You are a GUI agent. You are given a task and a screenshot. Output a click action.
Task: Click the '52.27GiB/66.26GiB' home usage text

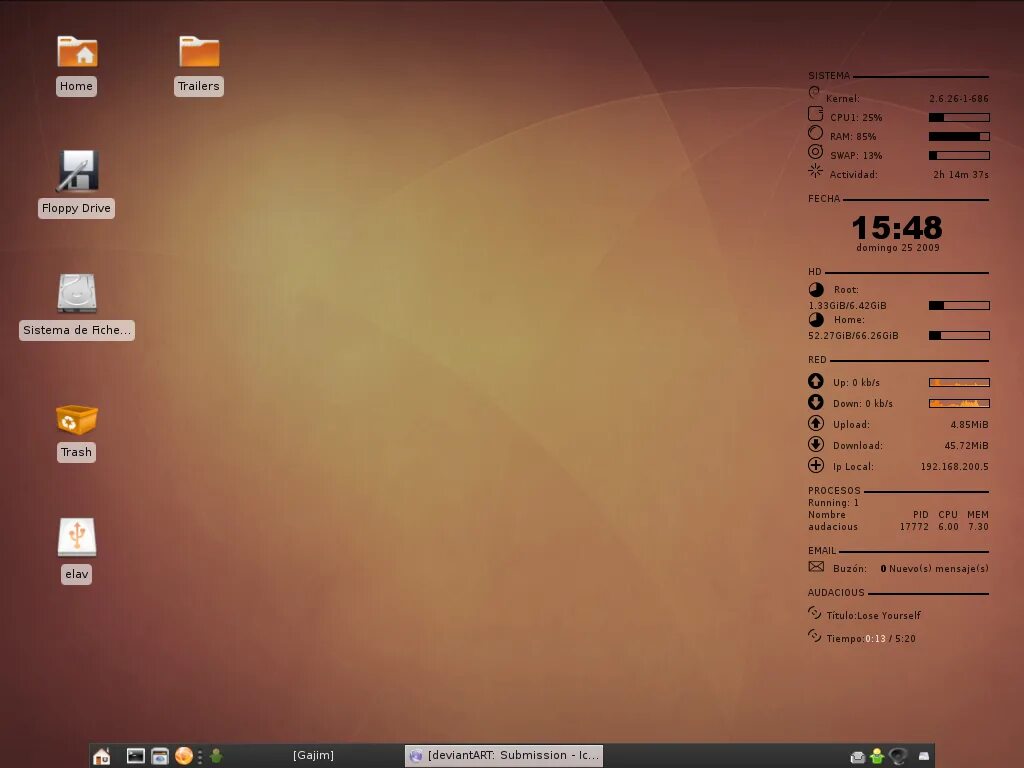coord(853,336)
